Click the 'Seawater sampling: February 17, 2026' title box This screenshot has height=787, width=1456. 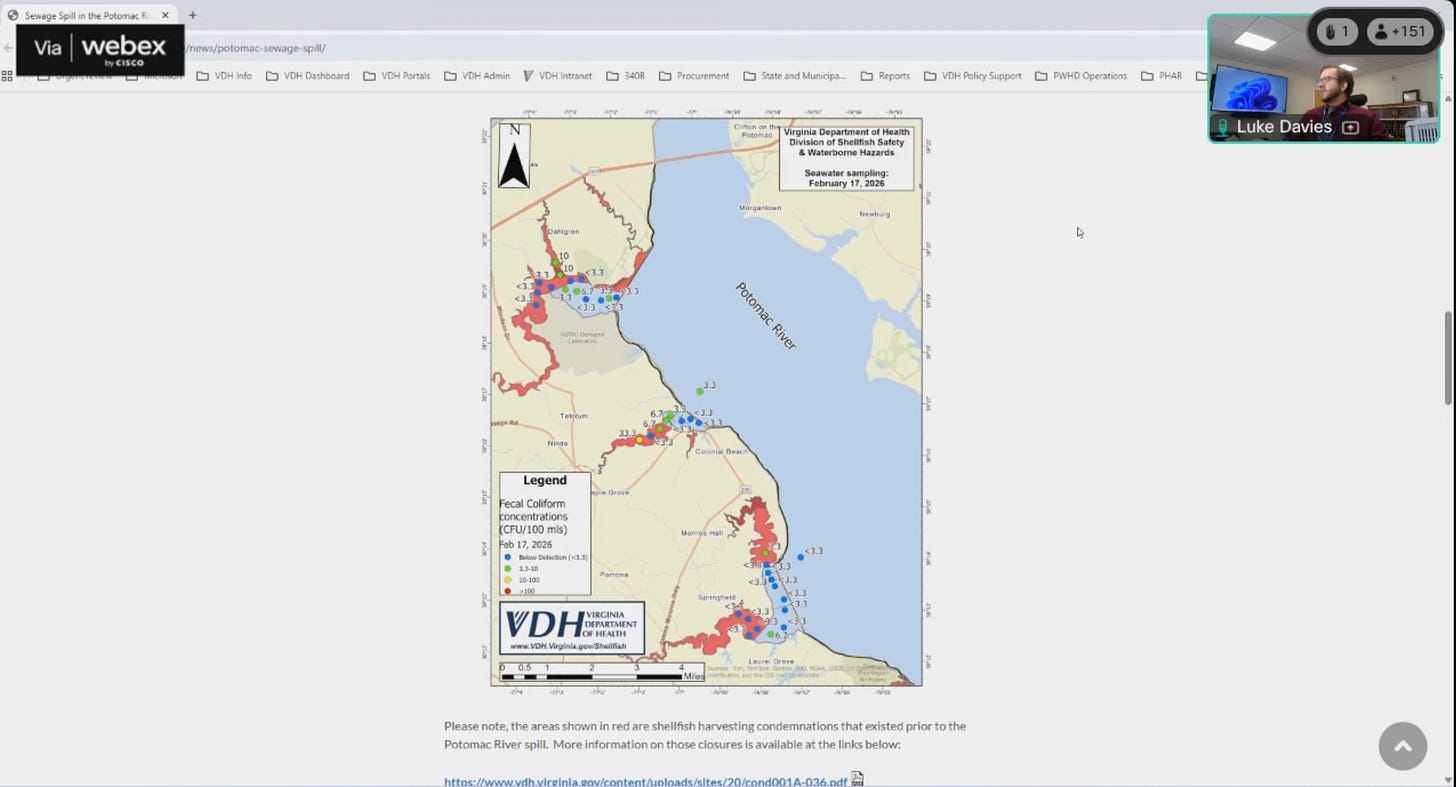[847, 157]
